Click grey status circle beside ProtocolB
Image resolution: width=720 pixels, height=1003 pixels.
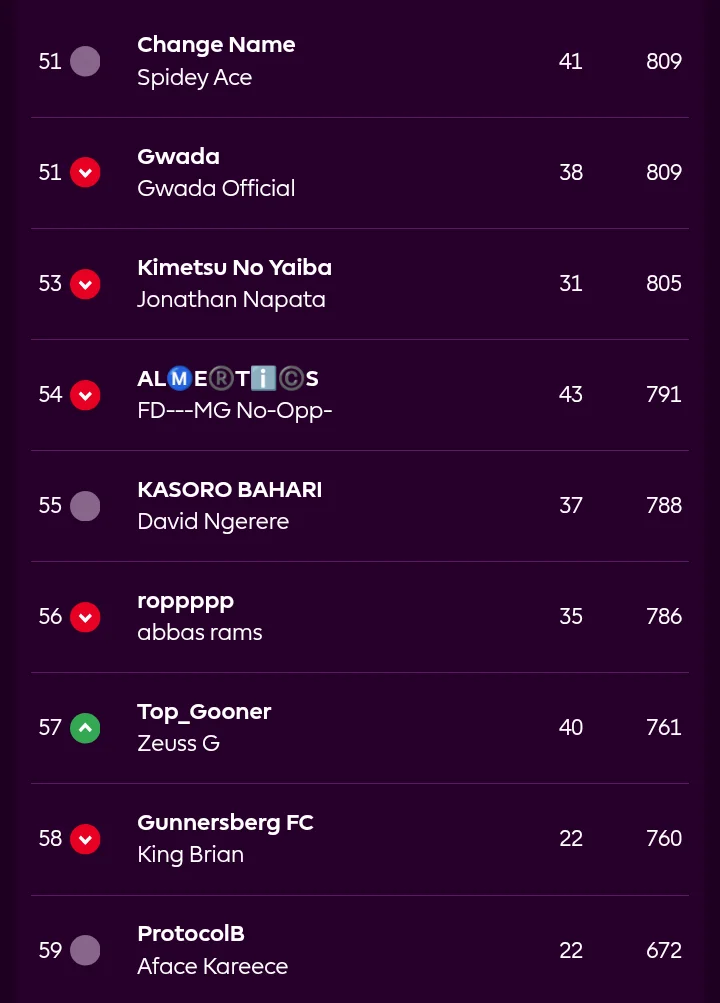[85, 950]
